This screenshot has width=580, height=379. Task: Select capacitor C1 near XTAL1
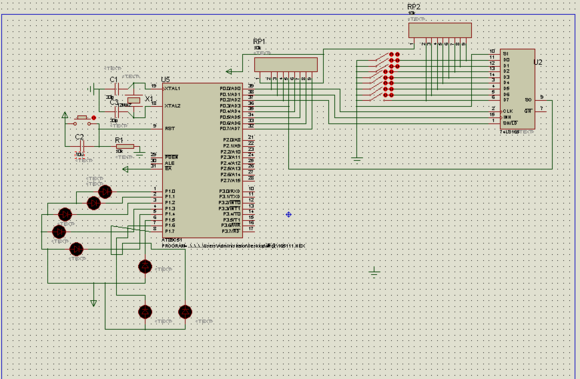(x=116, y=89)
